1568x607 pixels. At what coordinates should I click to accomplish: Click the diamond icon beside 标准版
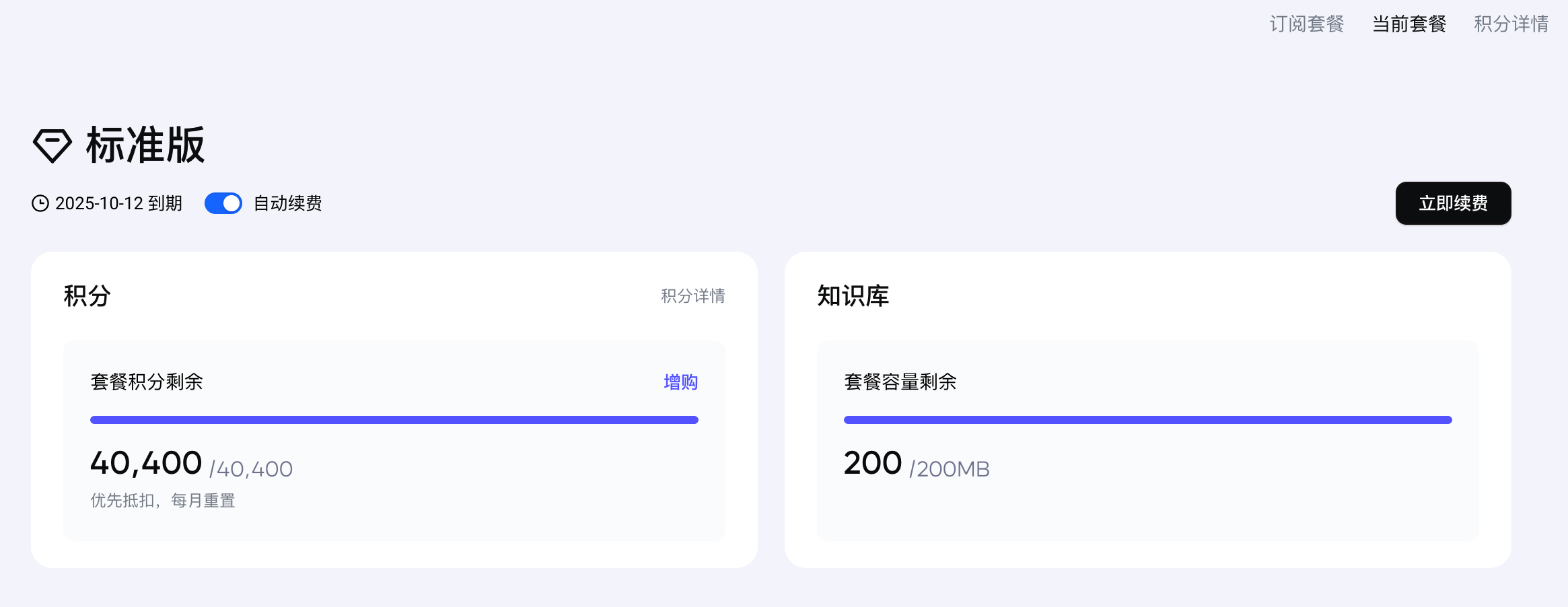pos(52,145)
